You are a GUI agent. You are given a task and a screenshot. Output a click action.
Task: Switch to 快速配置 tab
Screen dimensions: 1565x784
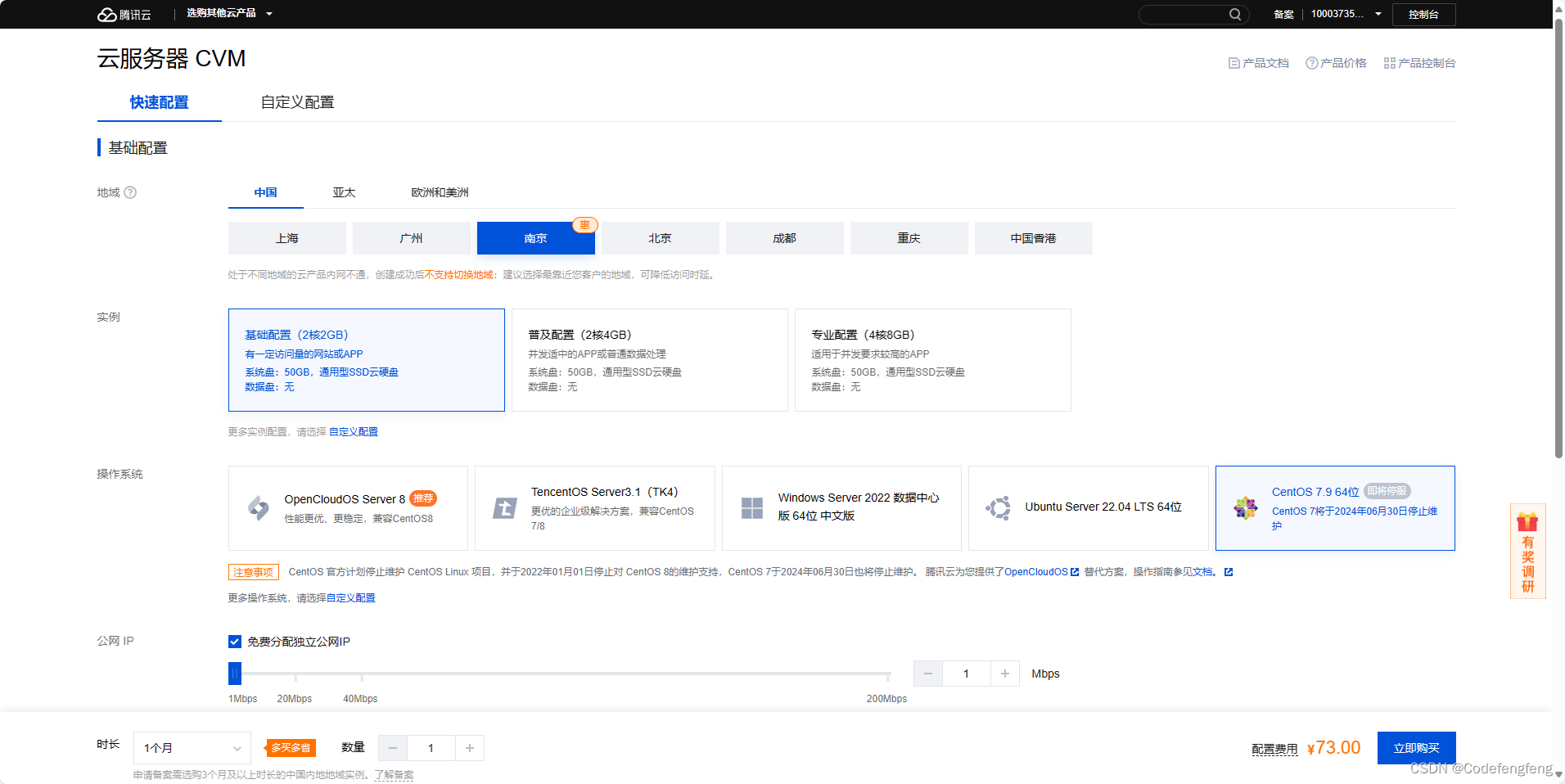(x=160, y=102)
